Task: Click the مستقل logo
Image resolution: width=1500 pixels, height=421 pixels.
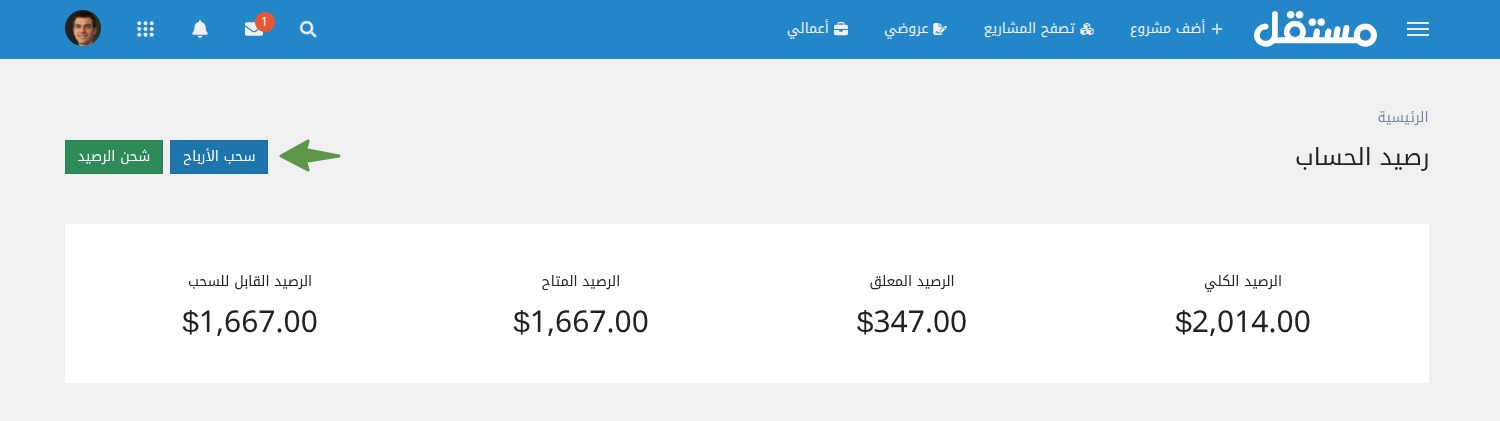Action: tap(1315, 29)
